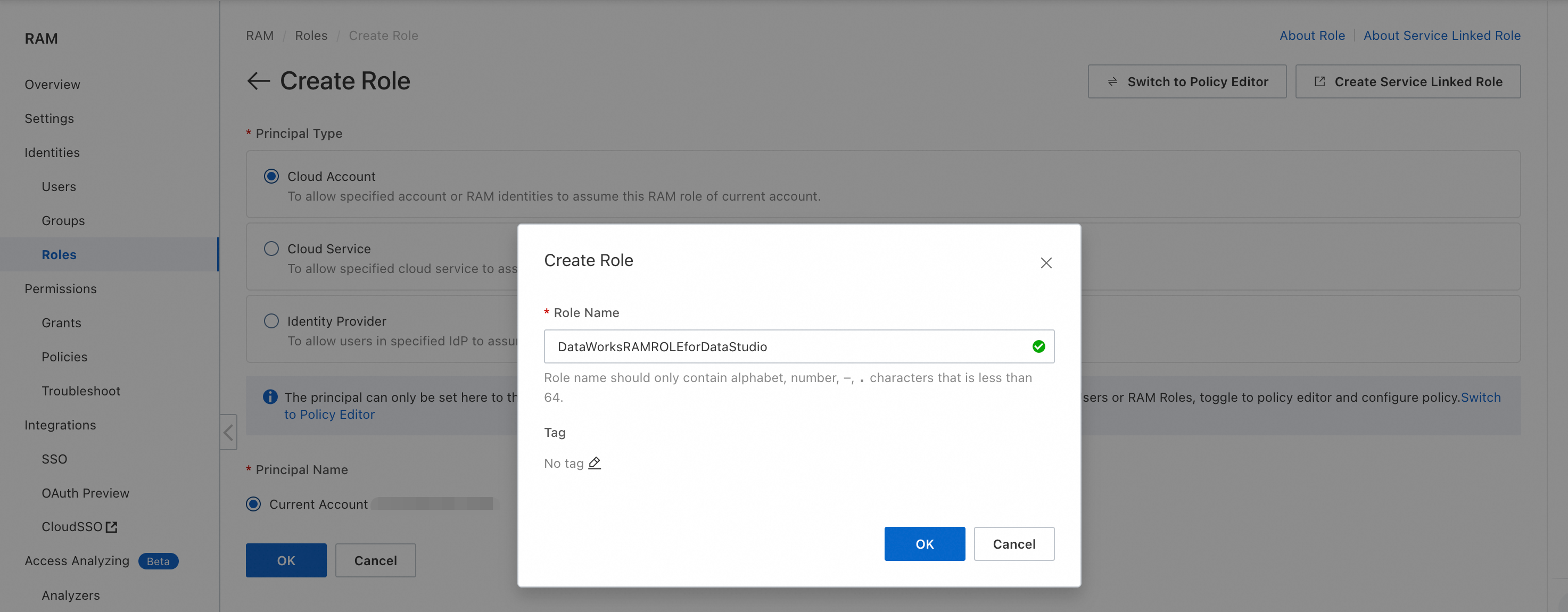Select the Cloud Service radio option
The width and height of the screenshot is (1568, 612).
(x=271, y=249)
